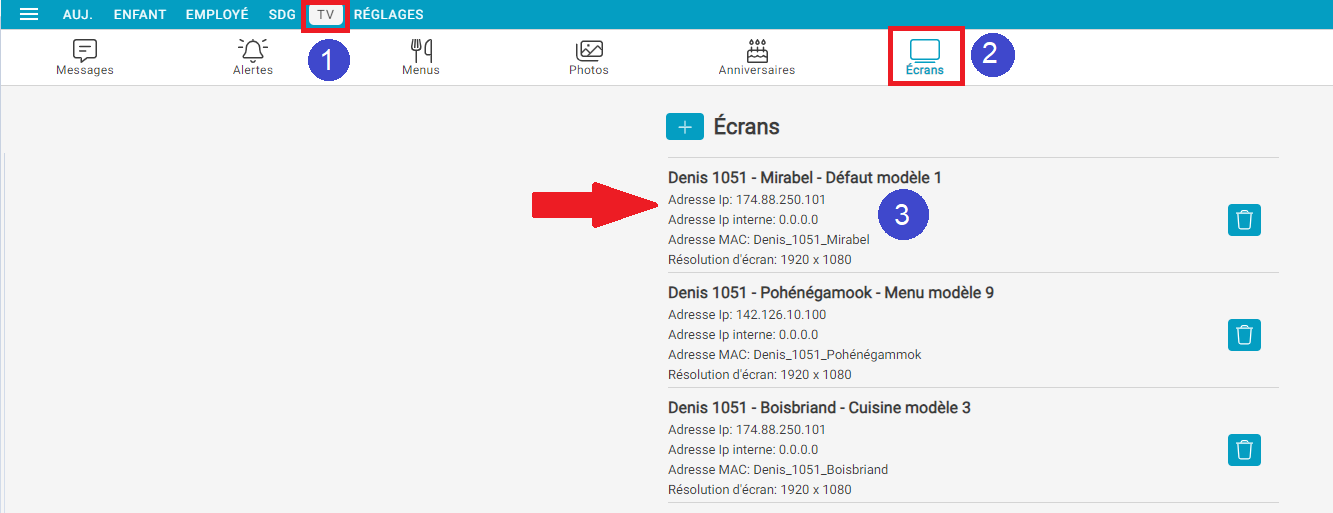1333x513 pixels.
Task: Open the RÉGLAGES menu item
Action: coord(389,15)
